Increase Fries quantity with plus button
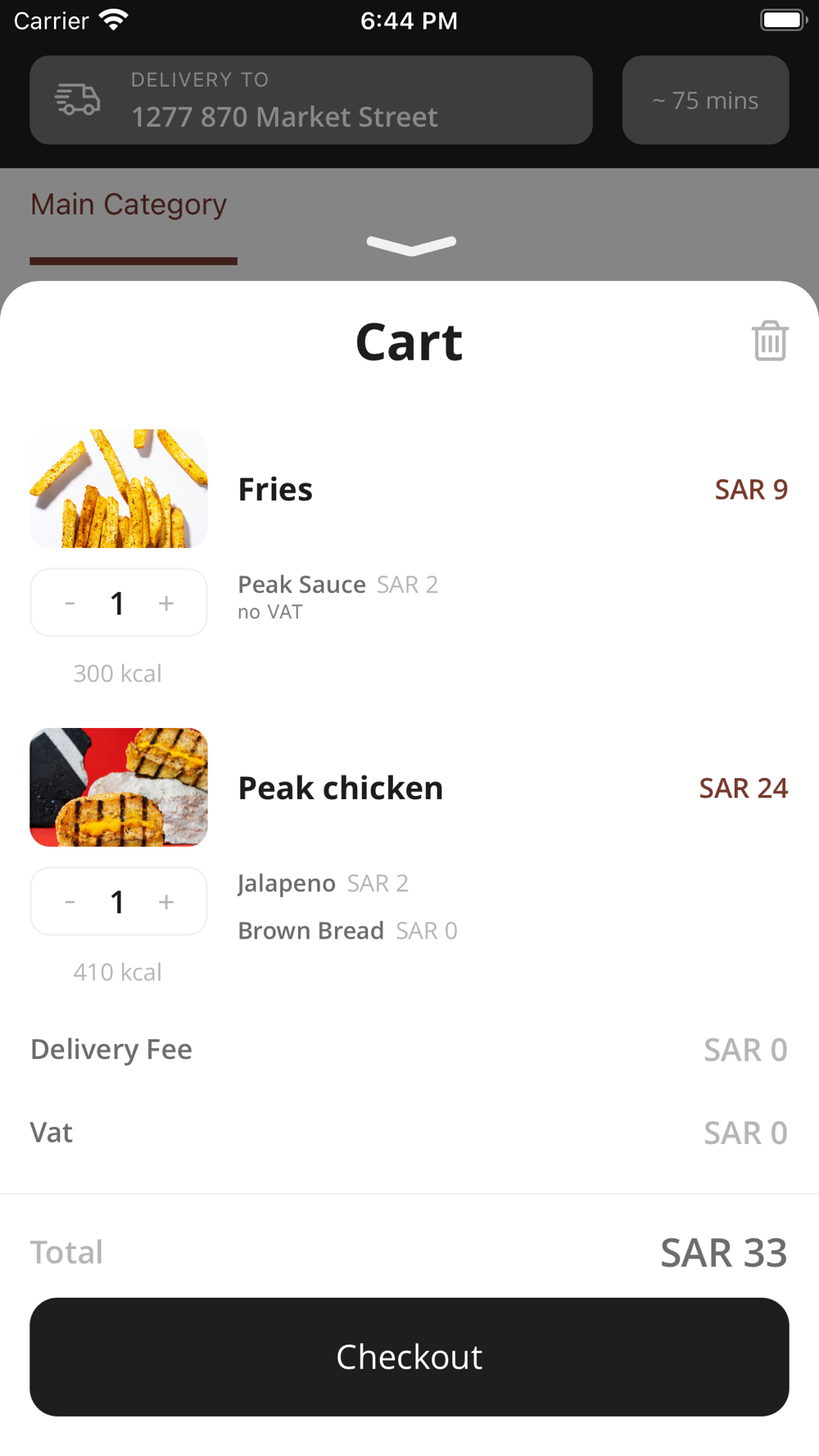This screenshot has width=819, height=1456. [166, 604]
